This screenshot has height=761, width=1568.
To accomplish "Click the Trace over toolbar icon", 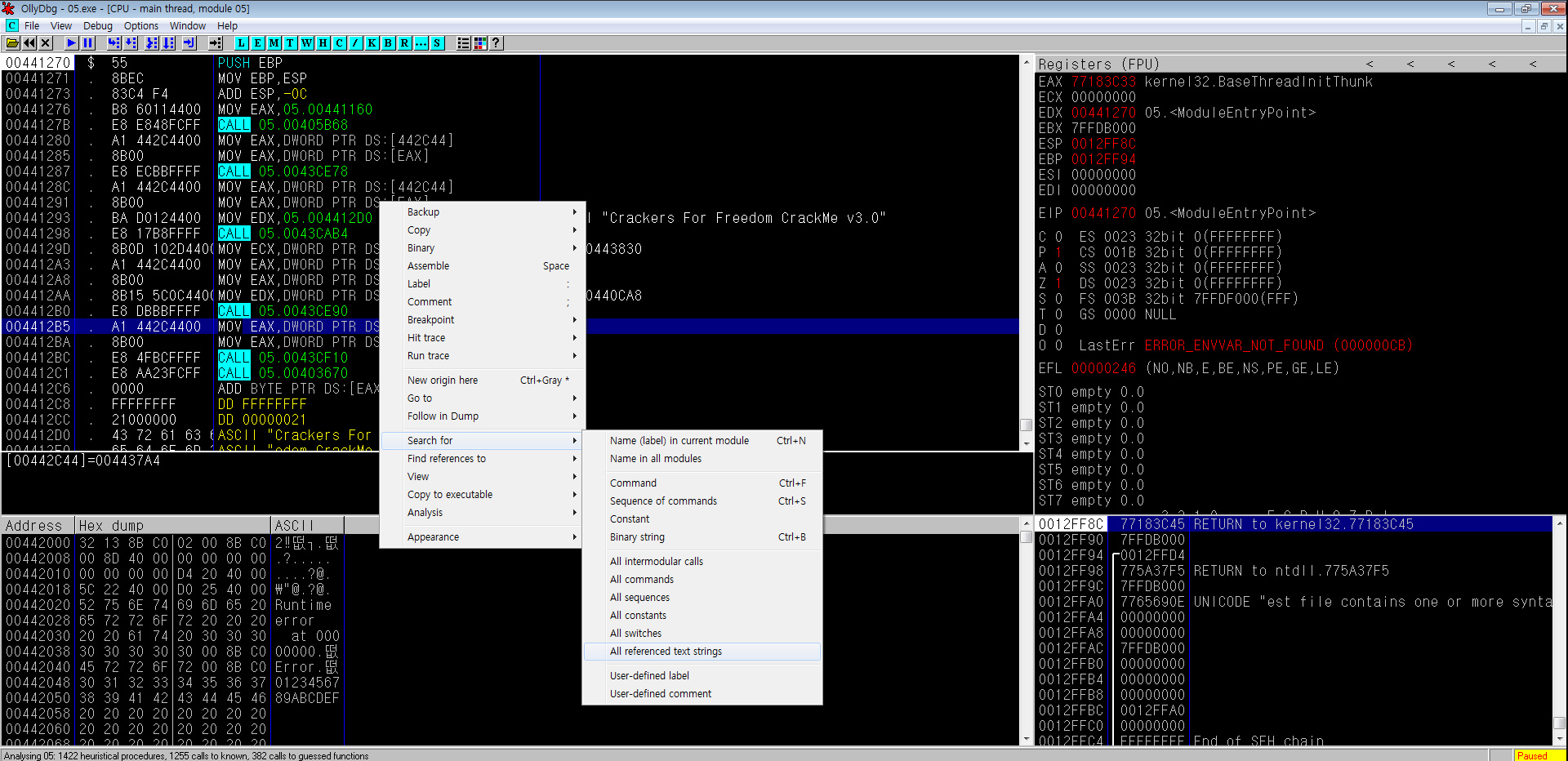I will tap(168, 43).
